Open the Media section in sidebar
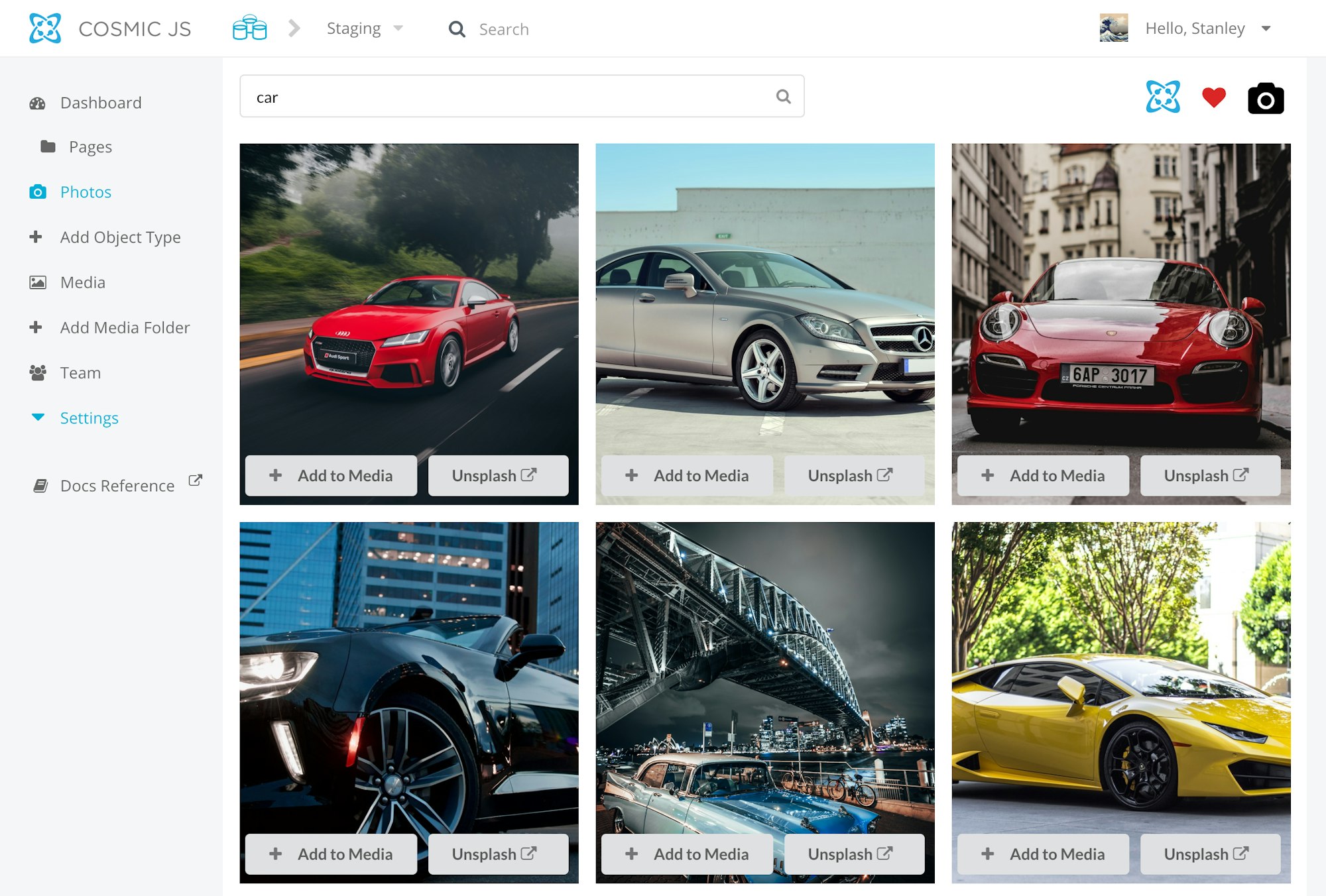1326x896 pixels. click(82, 282)
